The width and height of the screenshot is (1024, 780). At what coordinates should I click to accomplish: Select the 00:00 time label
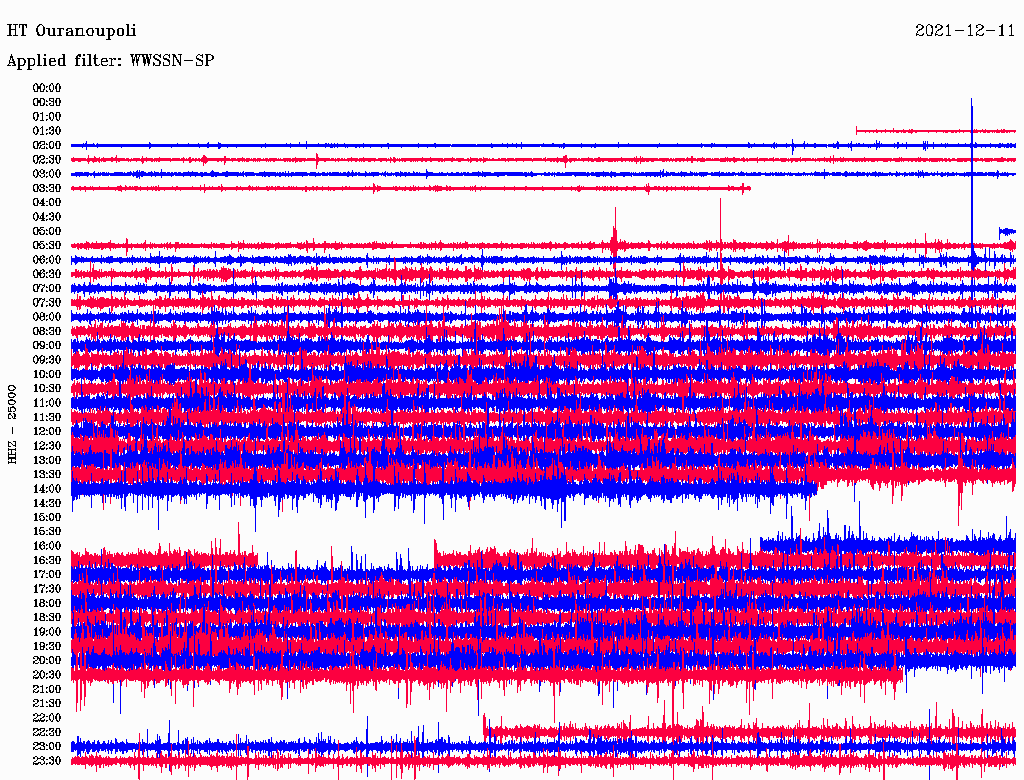click(x=47, y=88)
